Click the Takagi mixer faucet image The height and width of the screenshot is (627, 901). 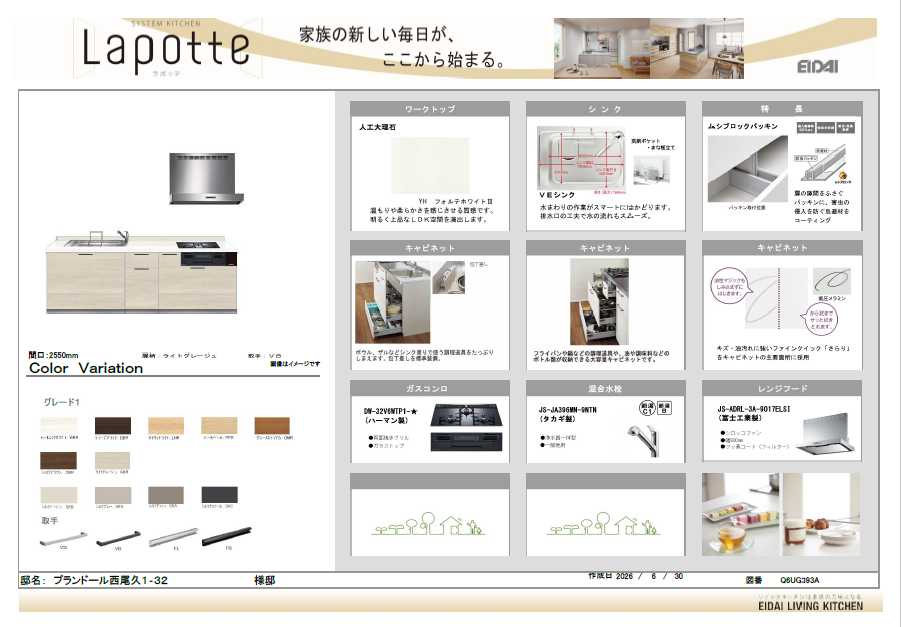(641, 438)
